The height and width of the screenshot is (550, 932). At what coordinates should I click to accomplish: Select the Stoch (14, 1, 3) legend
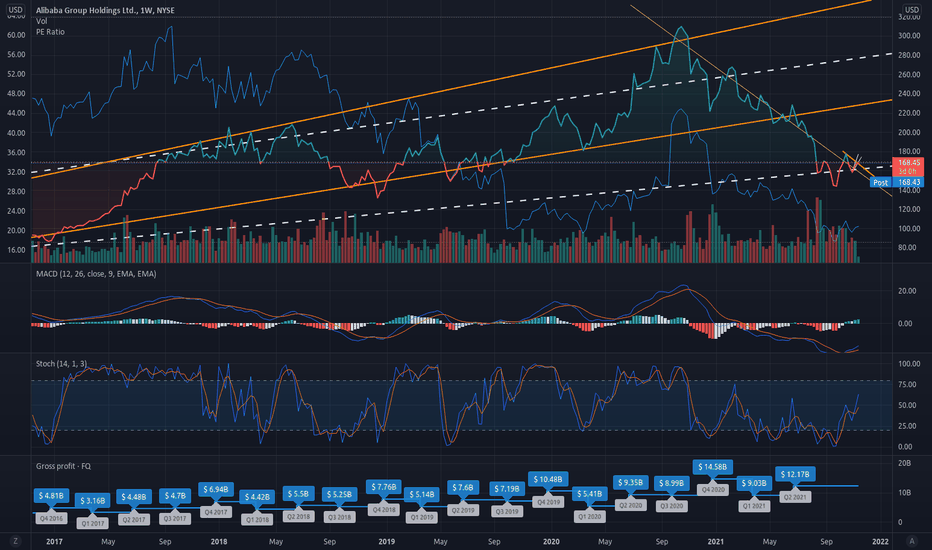point(61,363)
